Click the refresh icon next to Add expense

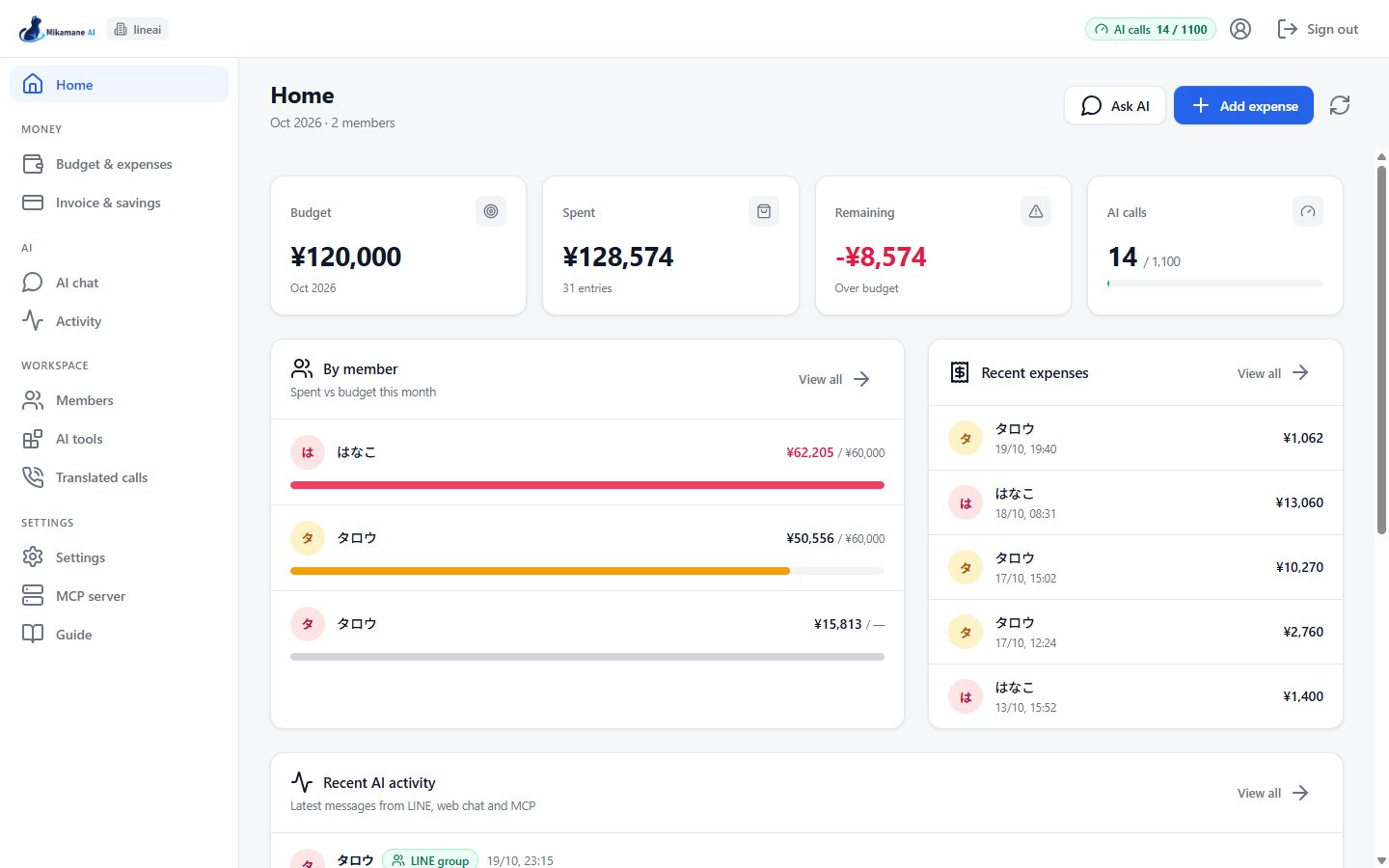pyautogui.click(x=1340, y=105)
